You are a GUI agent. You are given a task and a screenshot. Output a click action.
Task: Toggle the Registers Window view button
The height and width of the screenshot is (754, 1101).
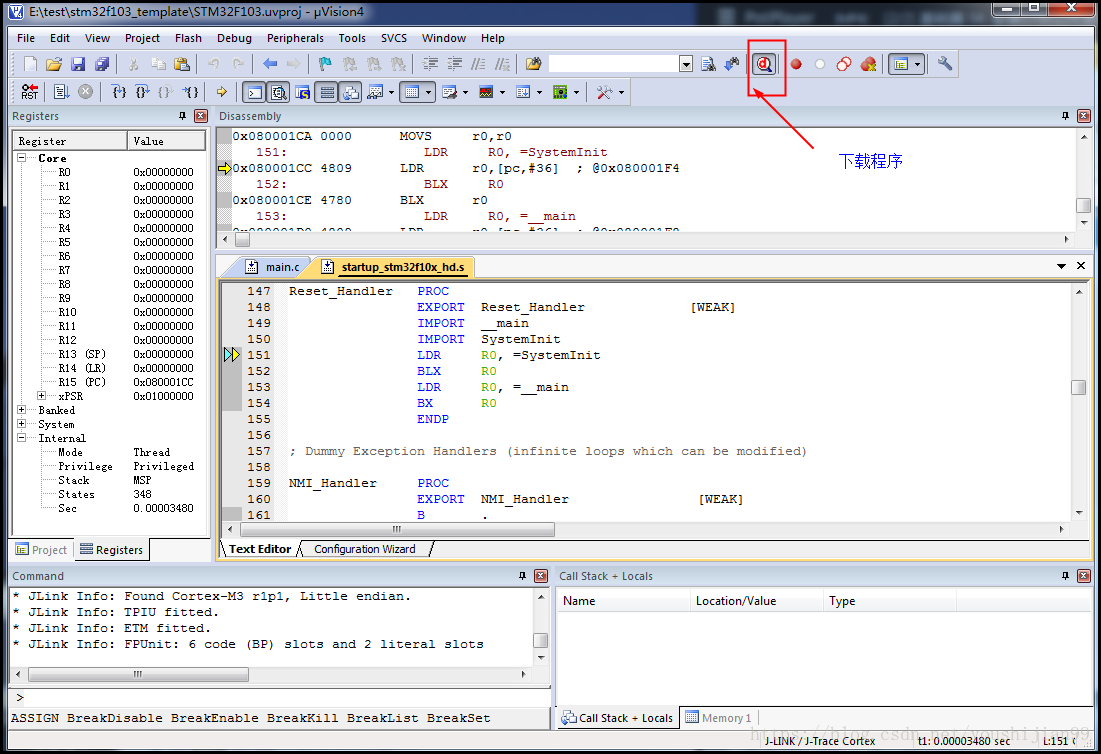coord(326,92)
